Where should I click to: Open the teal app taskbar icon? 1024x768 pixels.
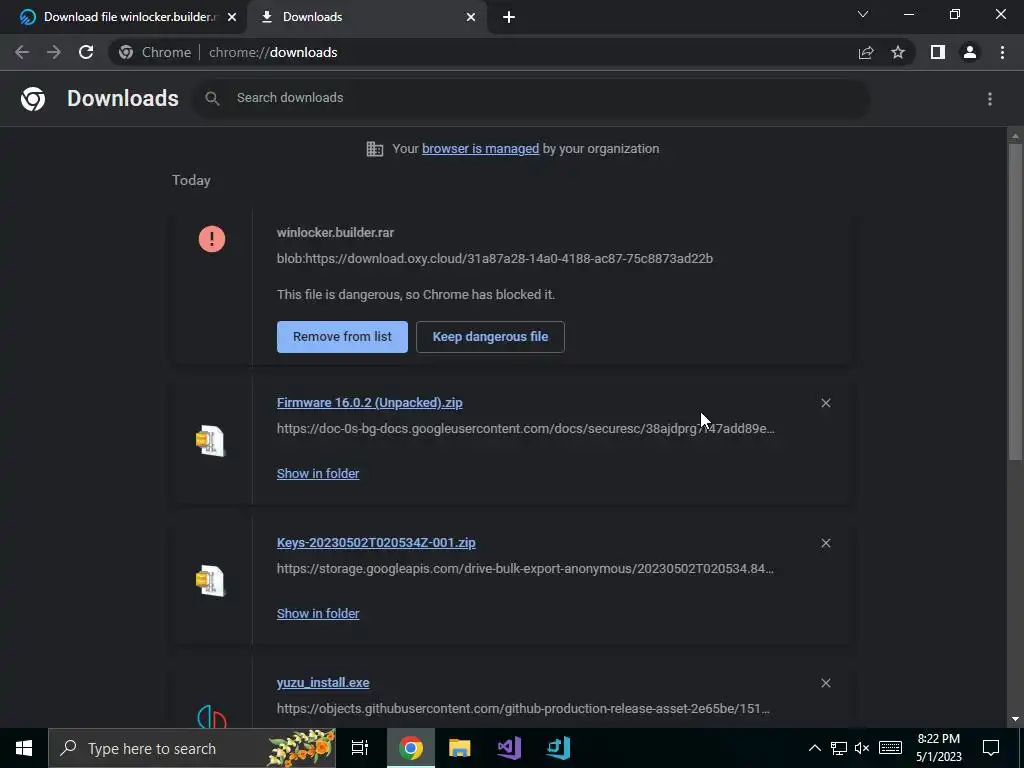pos(558,748)
